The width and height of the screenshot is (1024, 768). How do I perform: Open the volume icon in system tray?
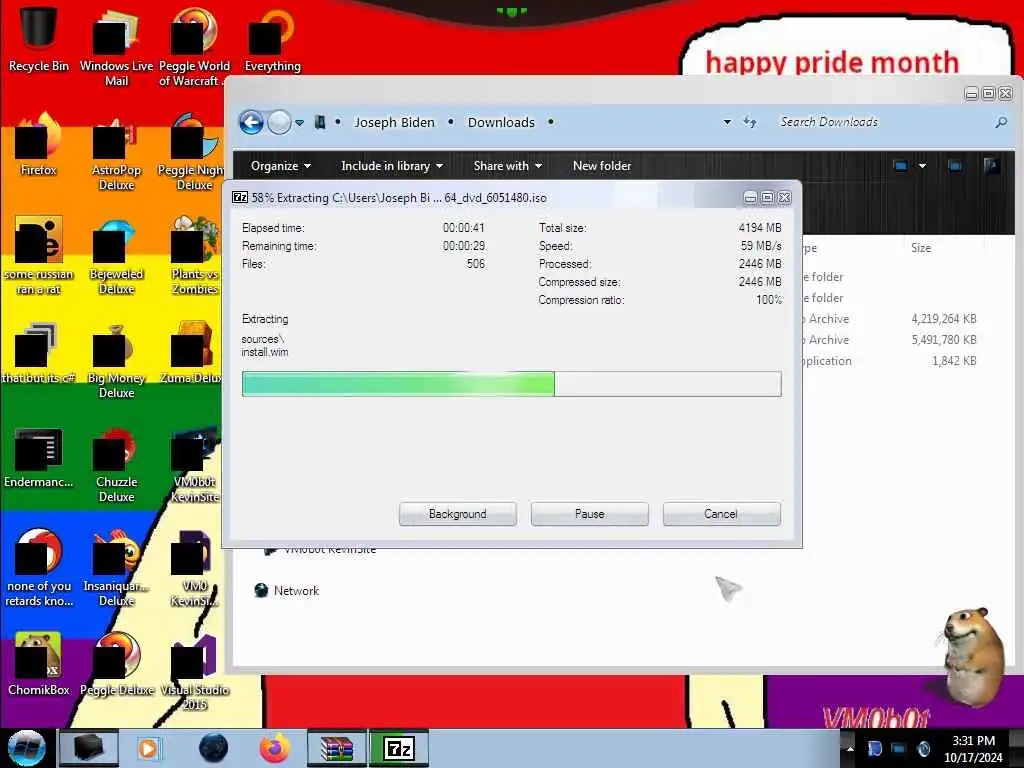click(x=923, y=748)
